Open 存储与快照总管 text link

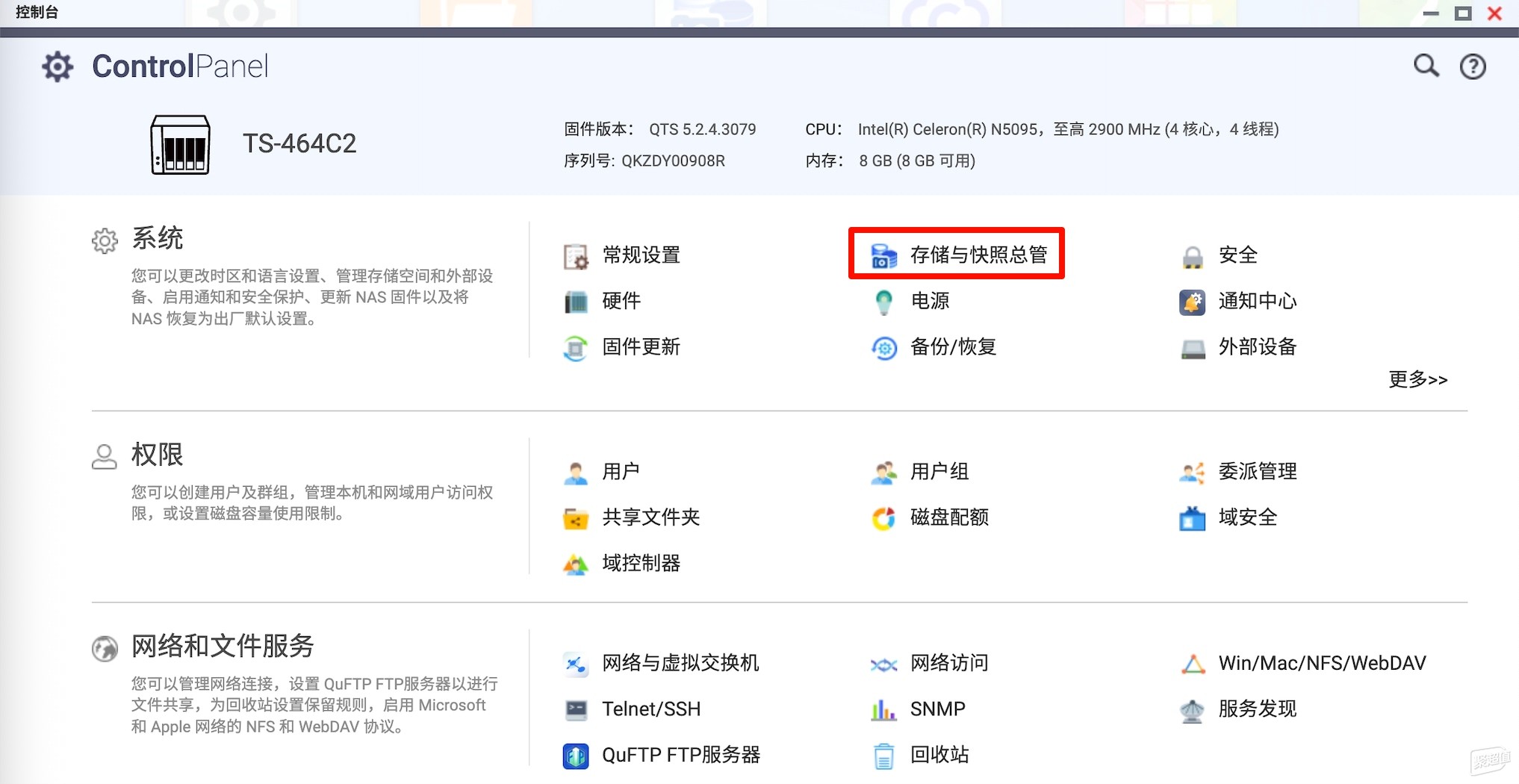click(x=978, y=255)
